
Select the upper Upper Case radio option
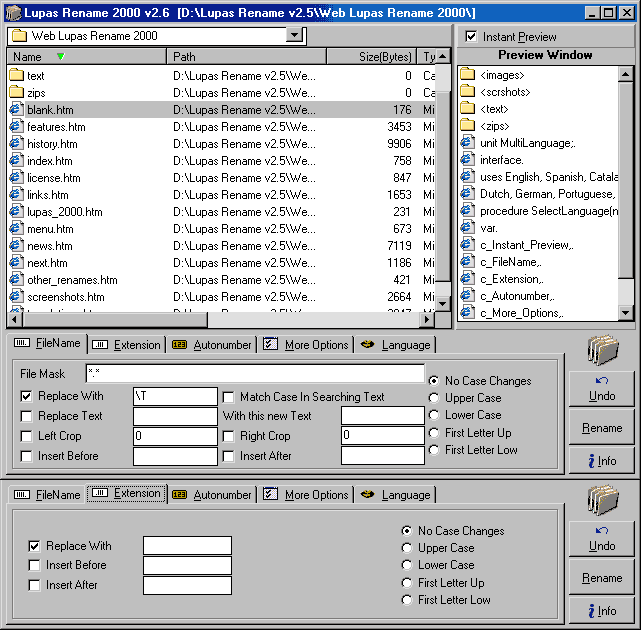pyautogui.click(x=434, y=398)
